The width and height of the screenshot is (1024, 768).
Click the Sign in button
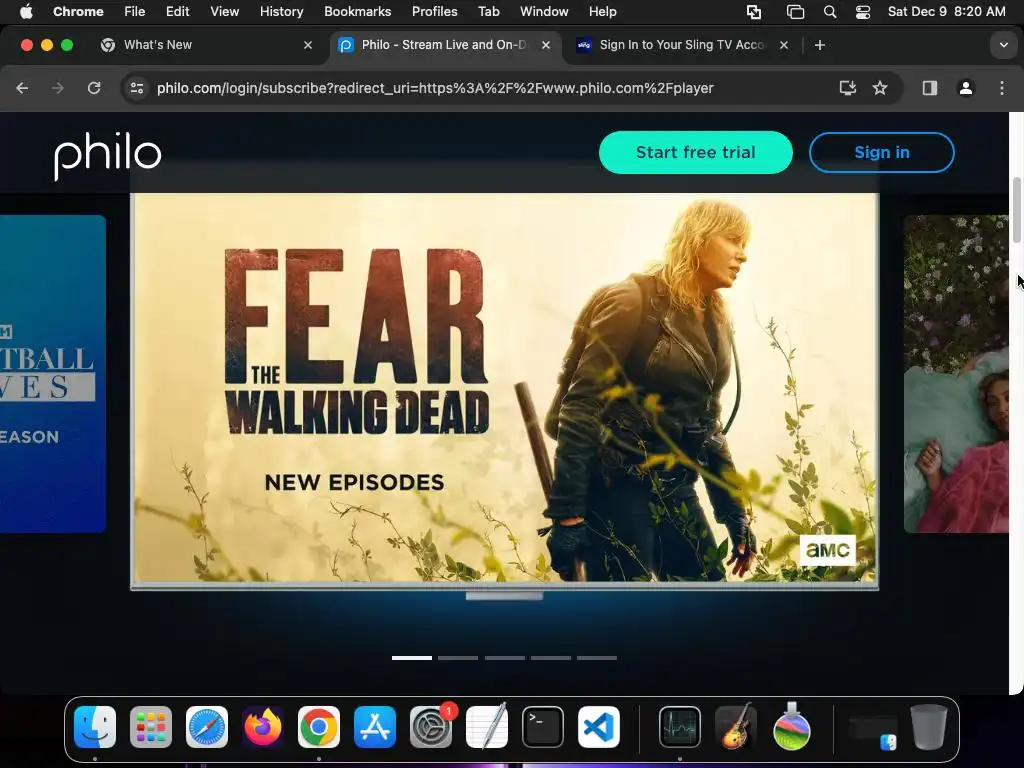[x=882, y=152]
